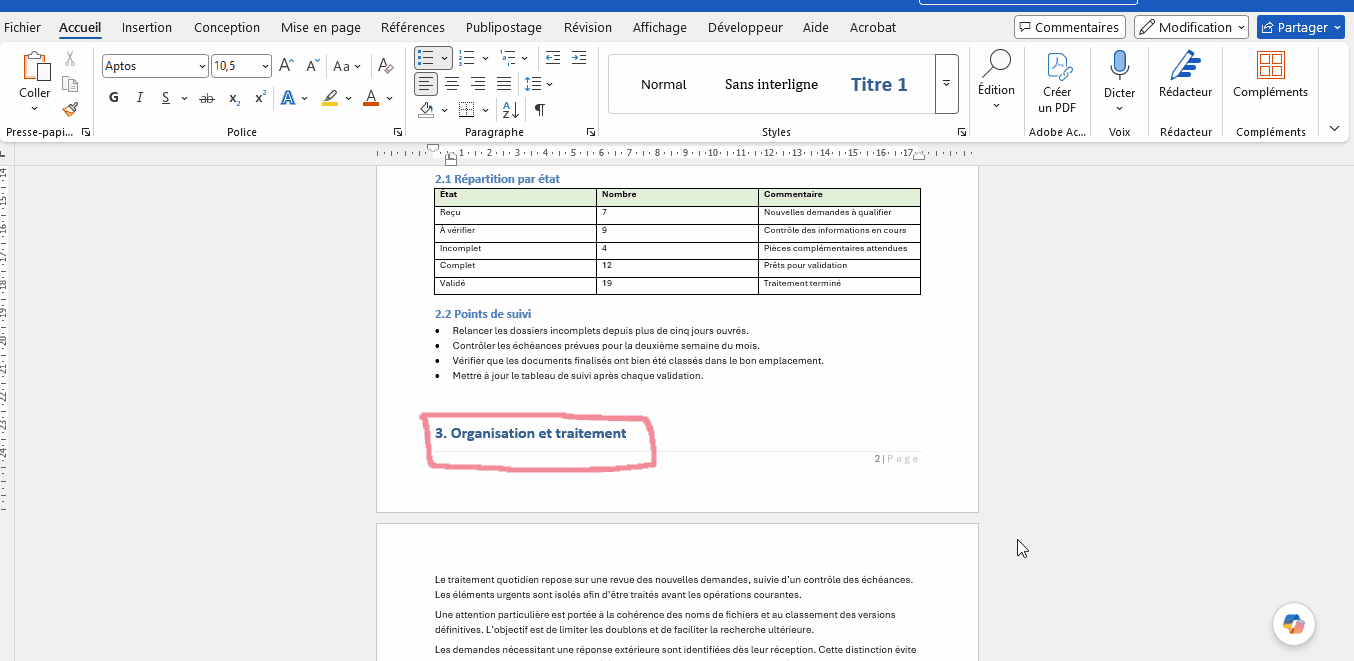Open the underline style dropdown arrow
Viewport: 1354px width, 661px height.
(x=185, y=98)
